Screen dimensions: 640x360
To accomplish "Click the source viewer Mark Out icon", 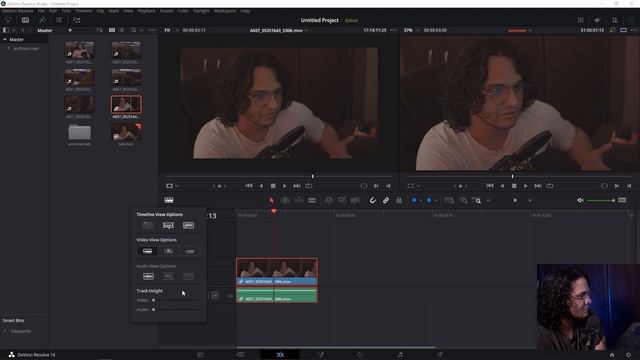I will 388,186.
